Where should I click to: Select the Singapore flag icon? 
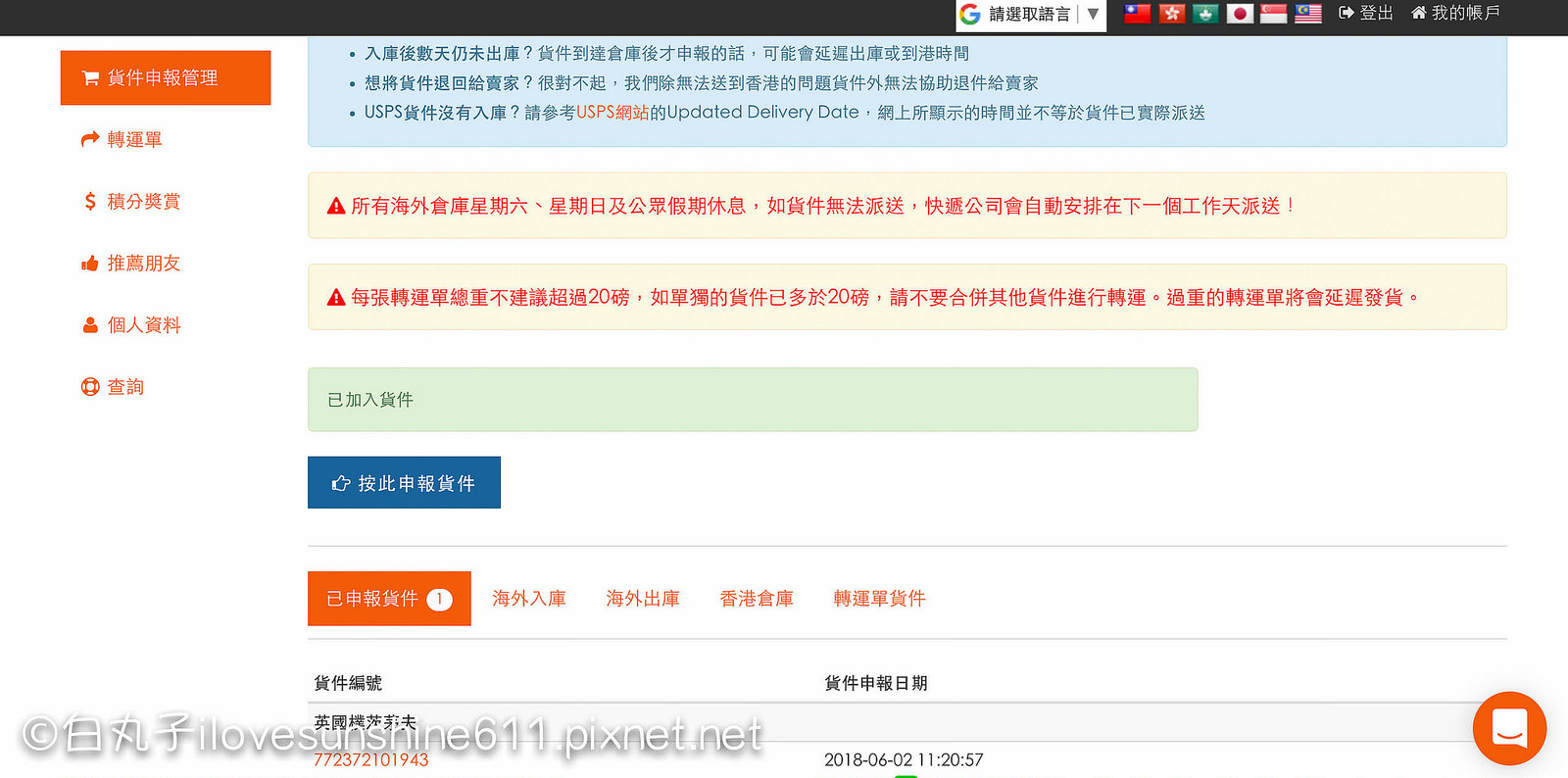1273,14
